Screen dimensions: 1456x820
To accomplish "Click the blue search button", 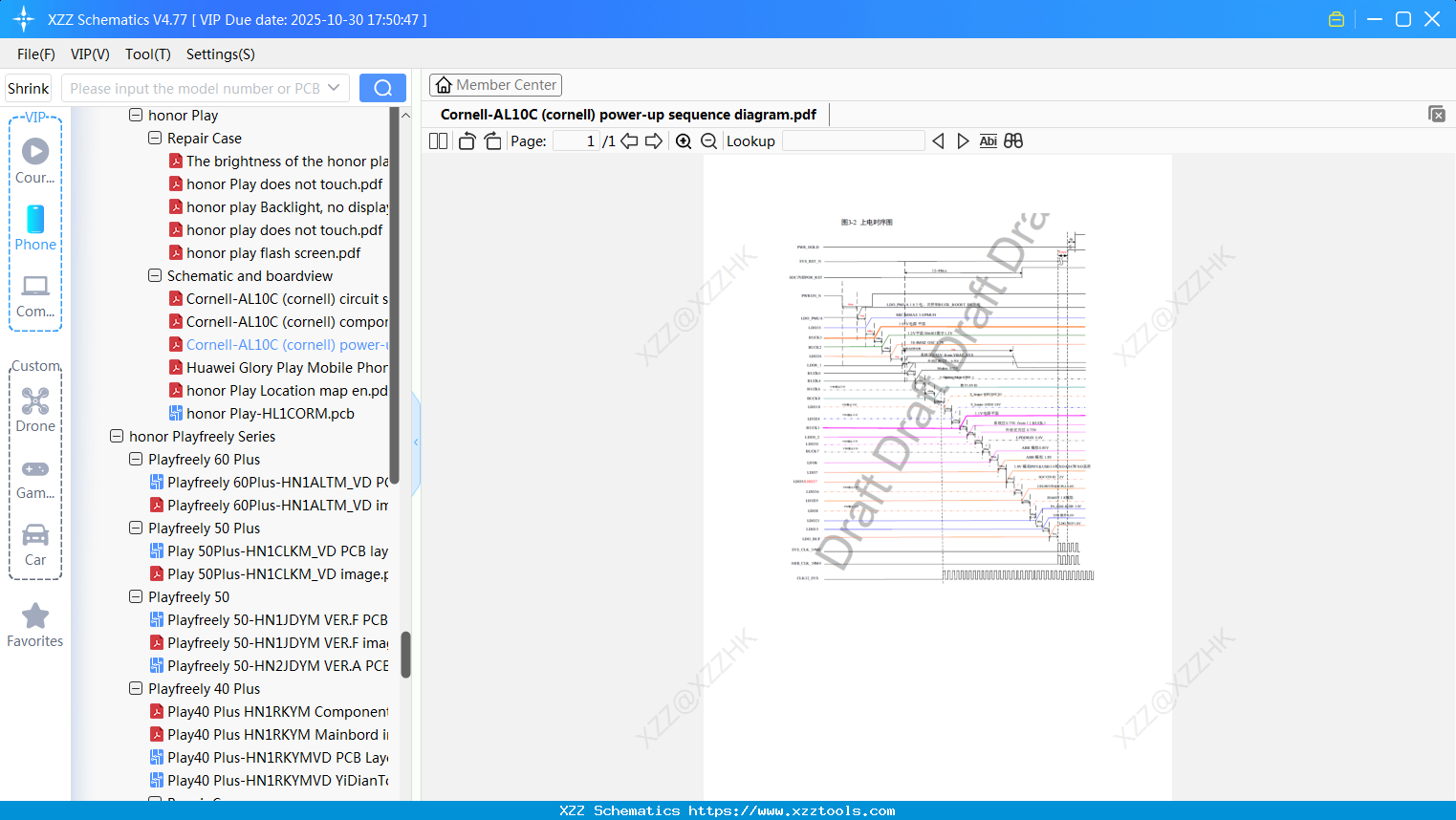I will pyautogui.click(x=382, y=88).
